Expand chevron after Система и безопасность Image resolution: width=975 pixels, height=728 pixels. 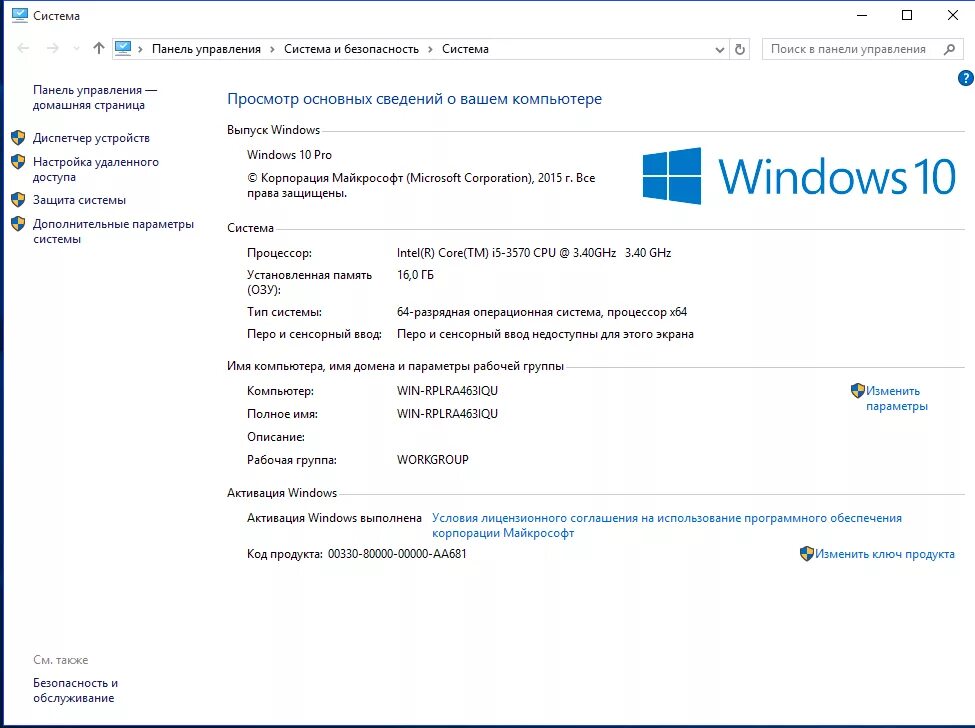point(430,49)
